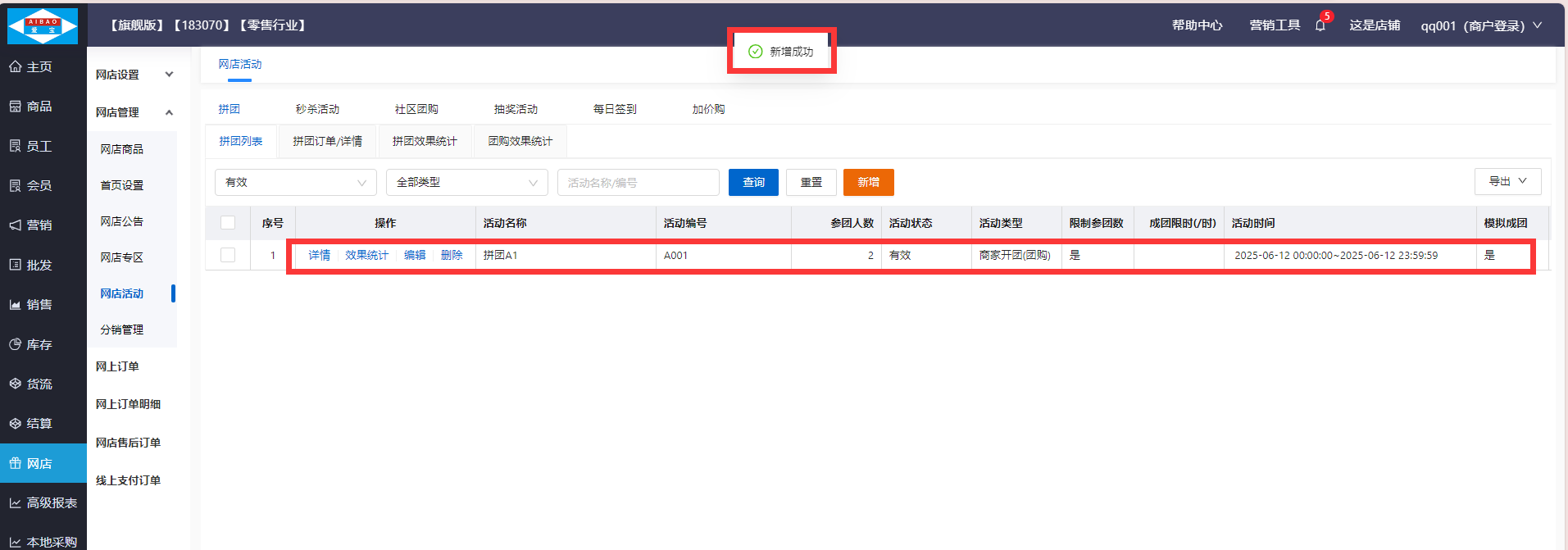Image resolution: width=1568 pixels, height=550 pixels.
Task: Click the 编辑 link for 拼团A1
Action: (x=415, y=255)
